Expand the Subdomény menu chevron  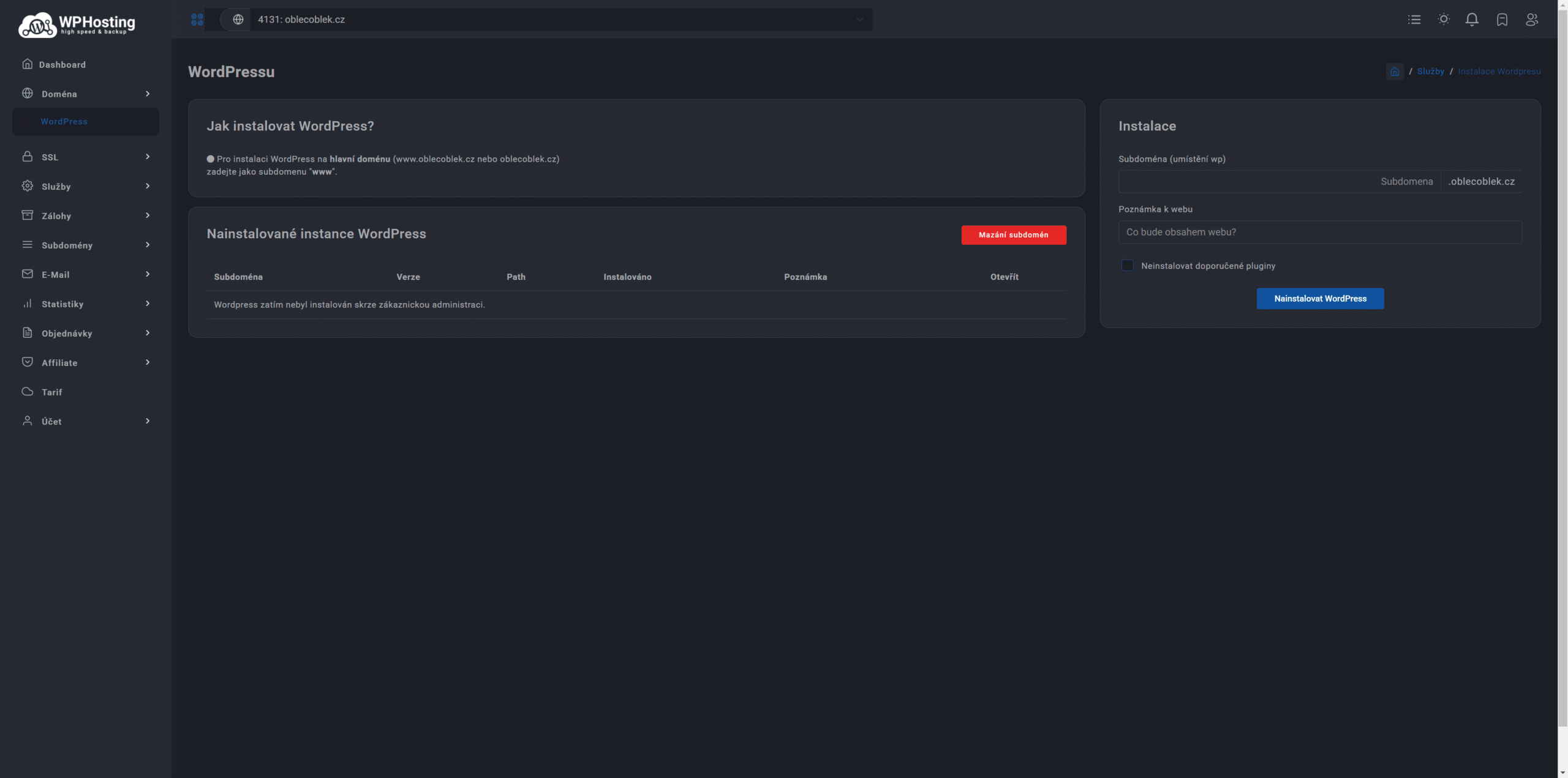point(148,245)
